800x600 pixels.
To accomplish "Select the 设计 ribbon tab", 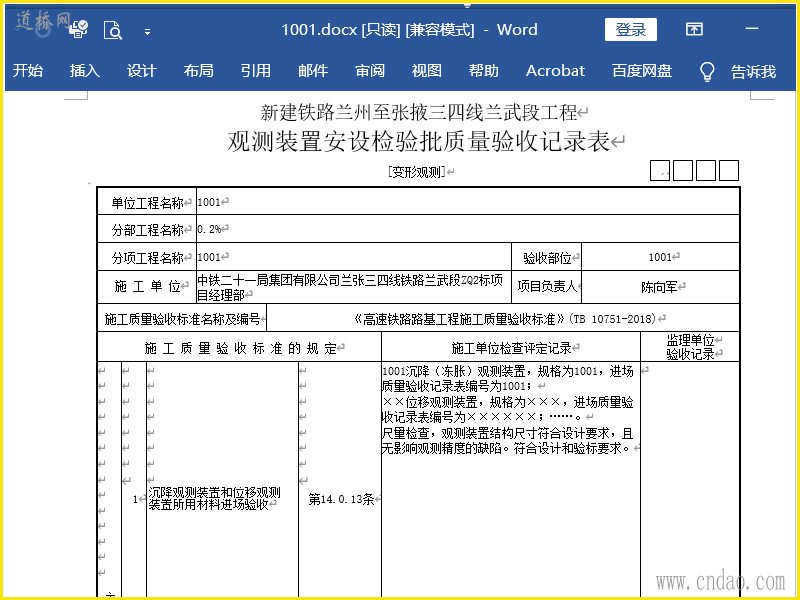I will coord(141,70).
